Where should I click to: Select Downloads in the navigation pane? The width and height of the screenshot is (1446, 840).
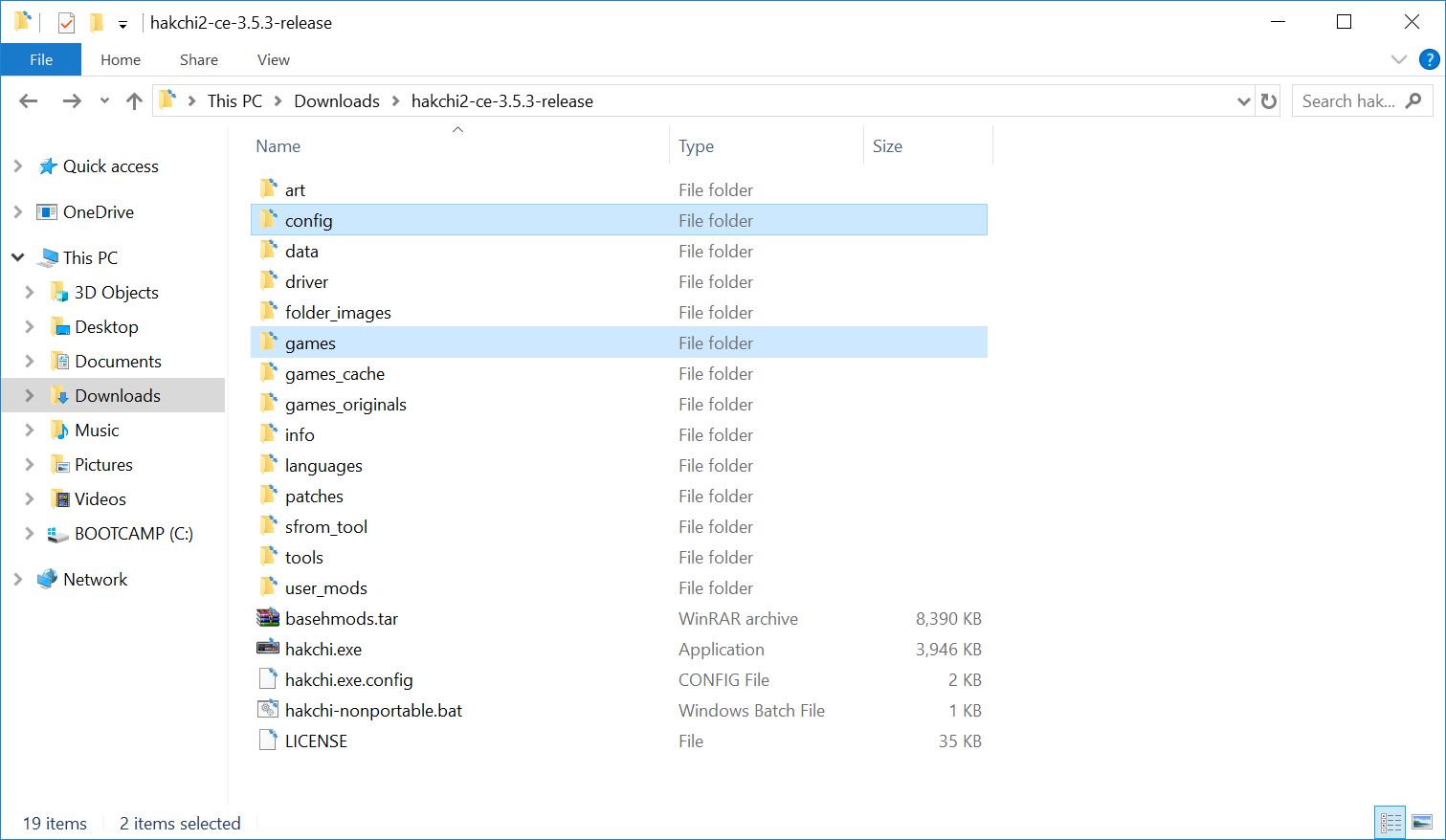click(x=118, y=396)
